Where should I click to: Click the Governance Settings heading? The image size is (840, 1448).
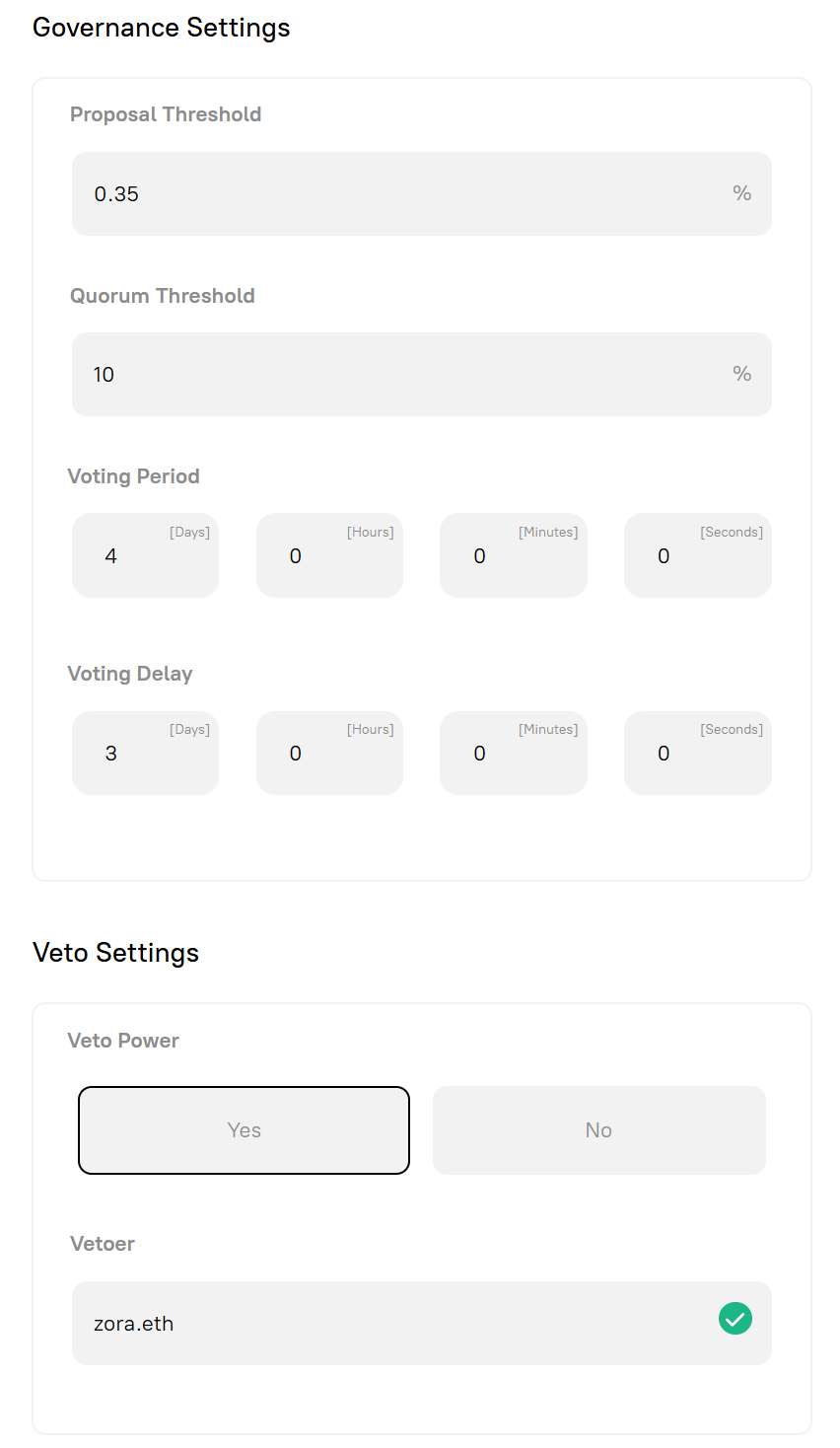[162, 28]
